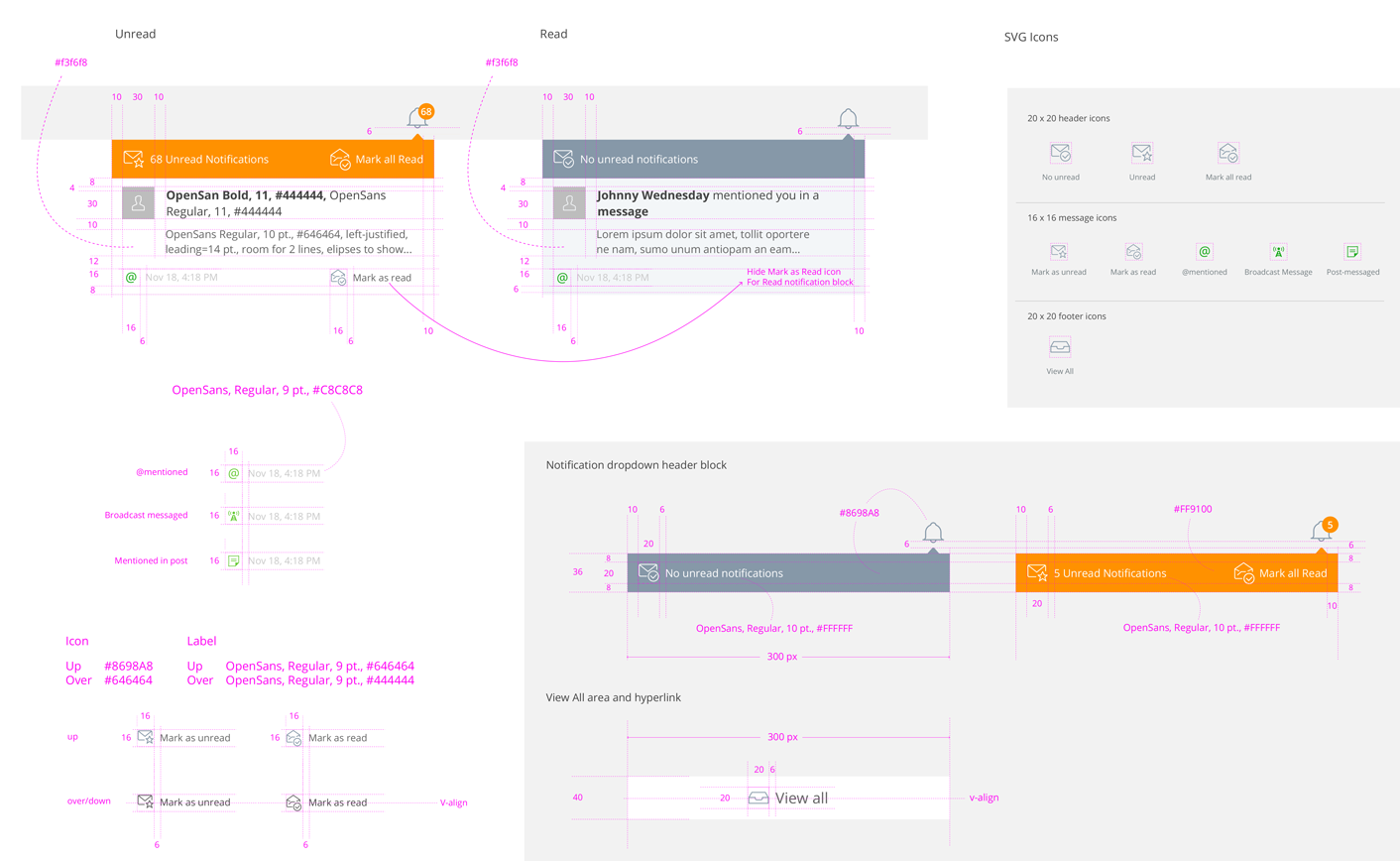
Task: Select the Post-messaged icon in SVG Icons
Action: coord(1352,252)
